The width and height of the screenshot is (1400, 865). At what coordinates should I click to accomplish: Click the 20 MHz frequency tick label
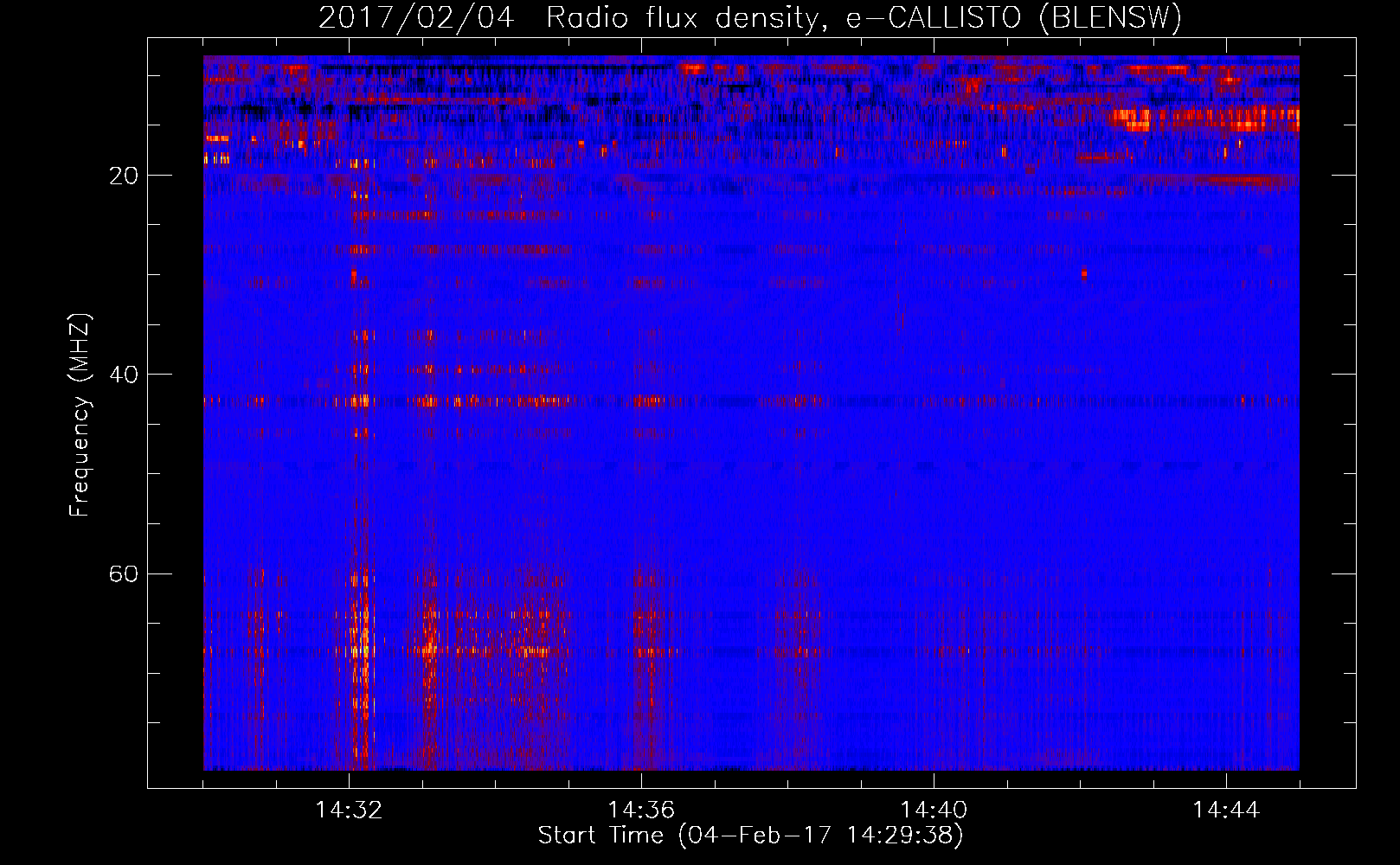click(x=124, y=176)
